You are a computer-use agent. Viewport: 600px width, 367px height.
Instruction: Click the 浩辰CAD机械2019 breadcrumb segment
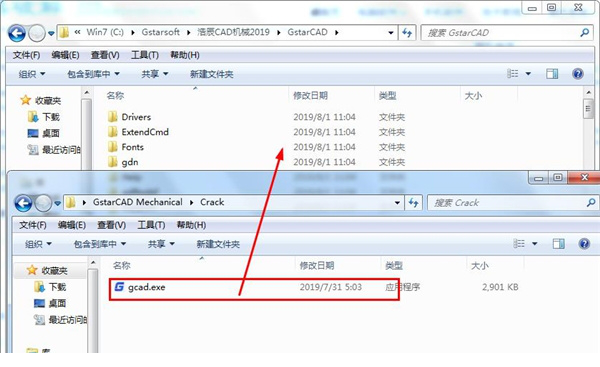coord(233,32)
